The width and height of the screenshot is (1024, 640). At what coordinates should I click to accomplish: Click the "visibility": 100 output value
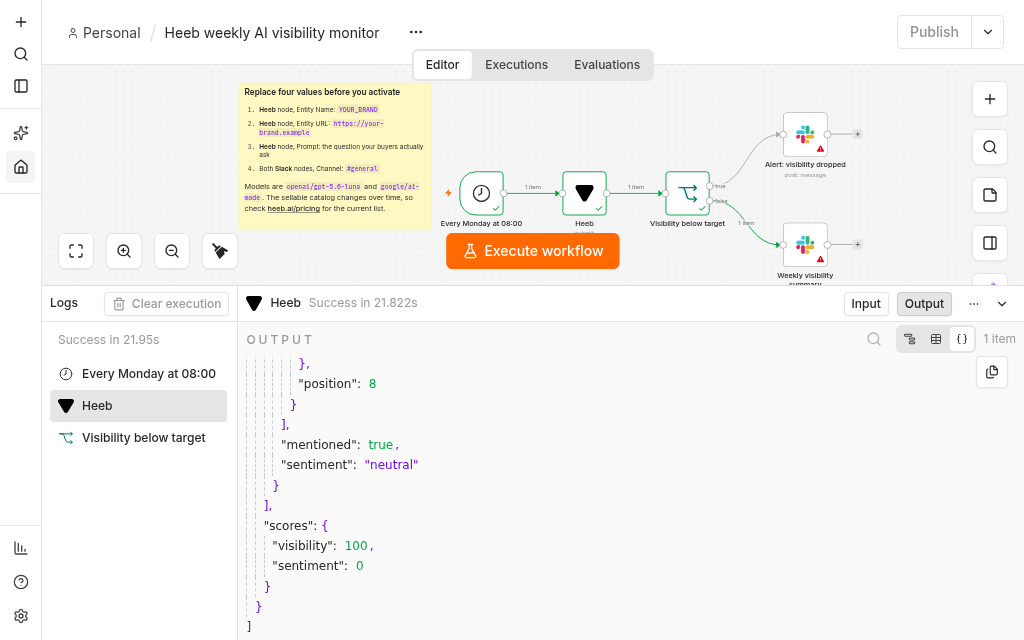(x=356, y=545)
